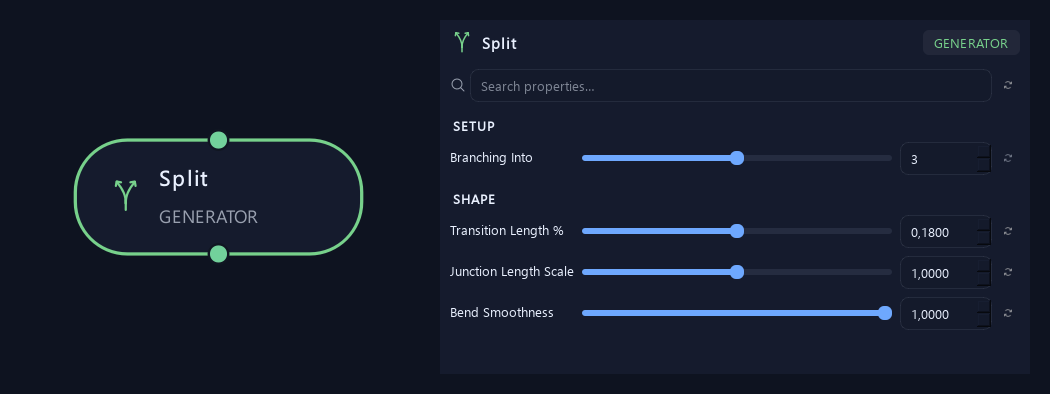Reset all properties via icon beside search
The width and height of the screenshot is (1050, 394).
point(1008,86)
